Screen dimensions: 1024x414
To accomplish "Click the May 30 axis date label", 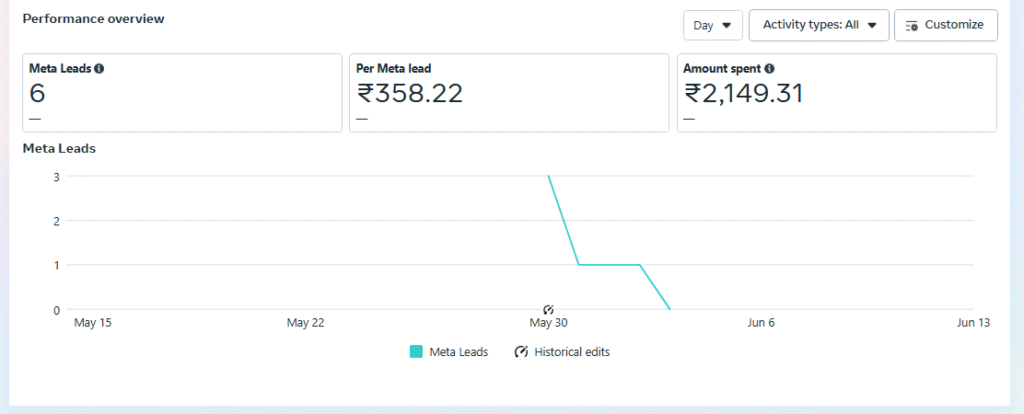I will pos(548,323).
